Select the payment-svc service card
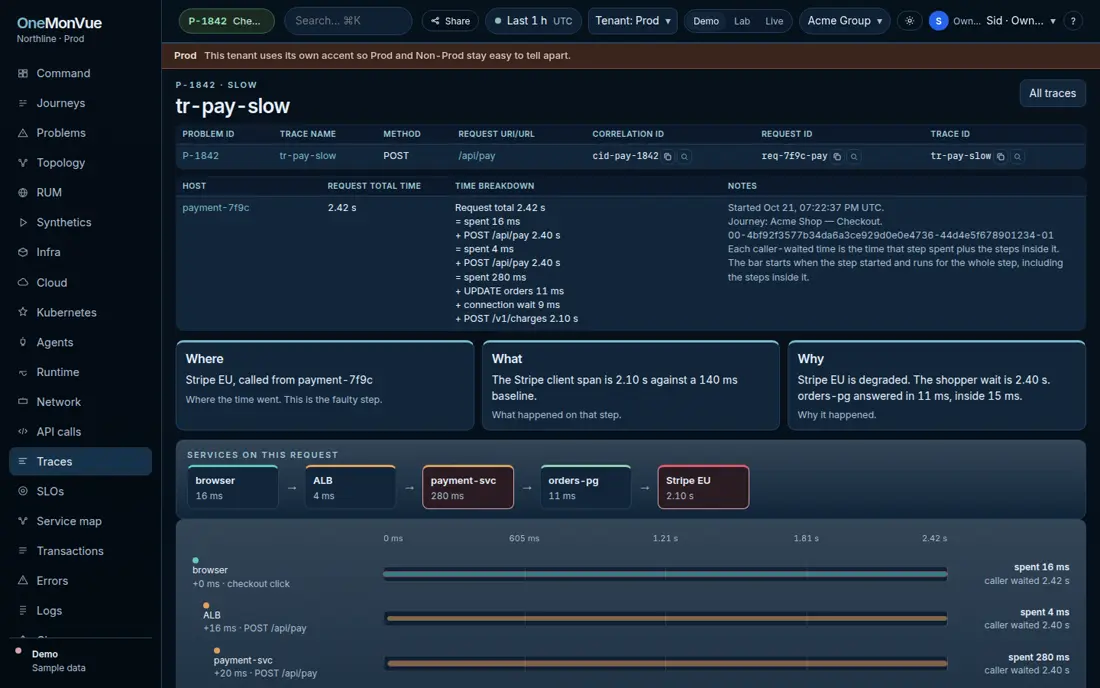 pos(468,487)
